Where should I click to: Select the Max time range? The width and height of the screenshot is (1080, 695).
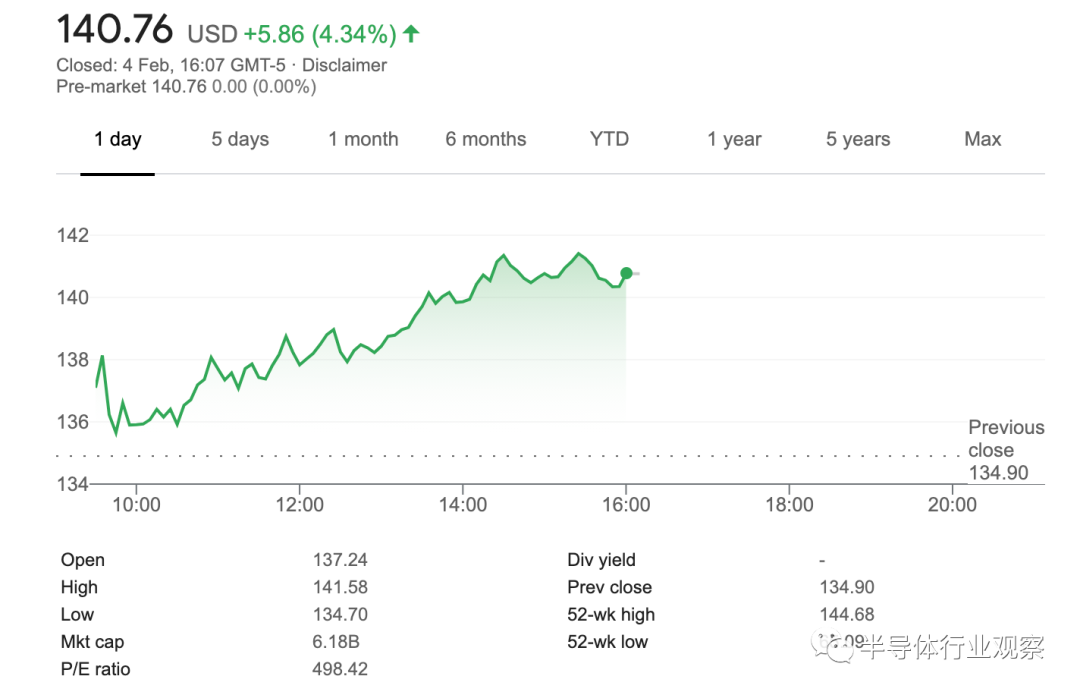click(982, 140)
